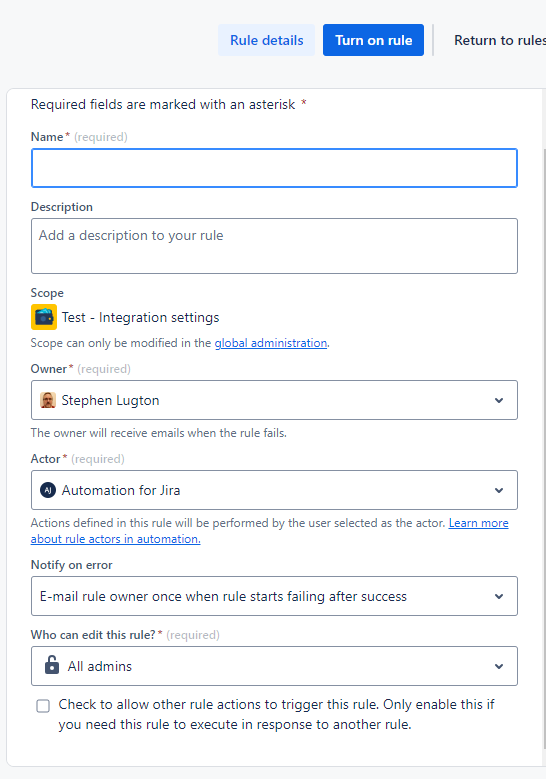Screen dimensions: 546x779
Task: Click Stephen Lugton's avatar picture
Action: (48, 400)
